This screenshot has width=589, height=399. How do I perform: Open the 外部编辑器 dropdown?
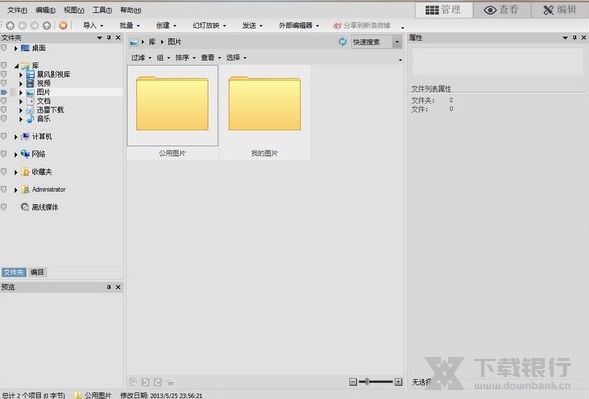tap(299, 26)
